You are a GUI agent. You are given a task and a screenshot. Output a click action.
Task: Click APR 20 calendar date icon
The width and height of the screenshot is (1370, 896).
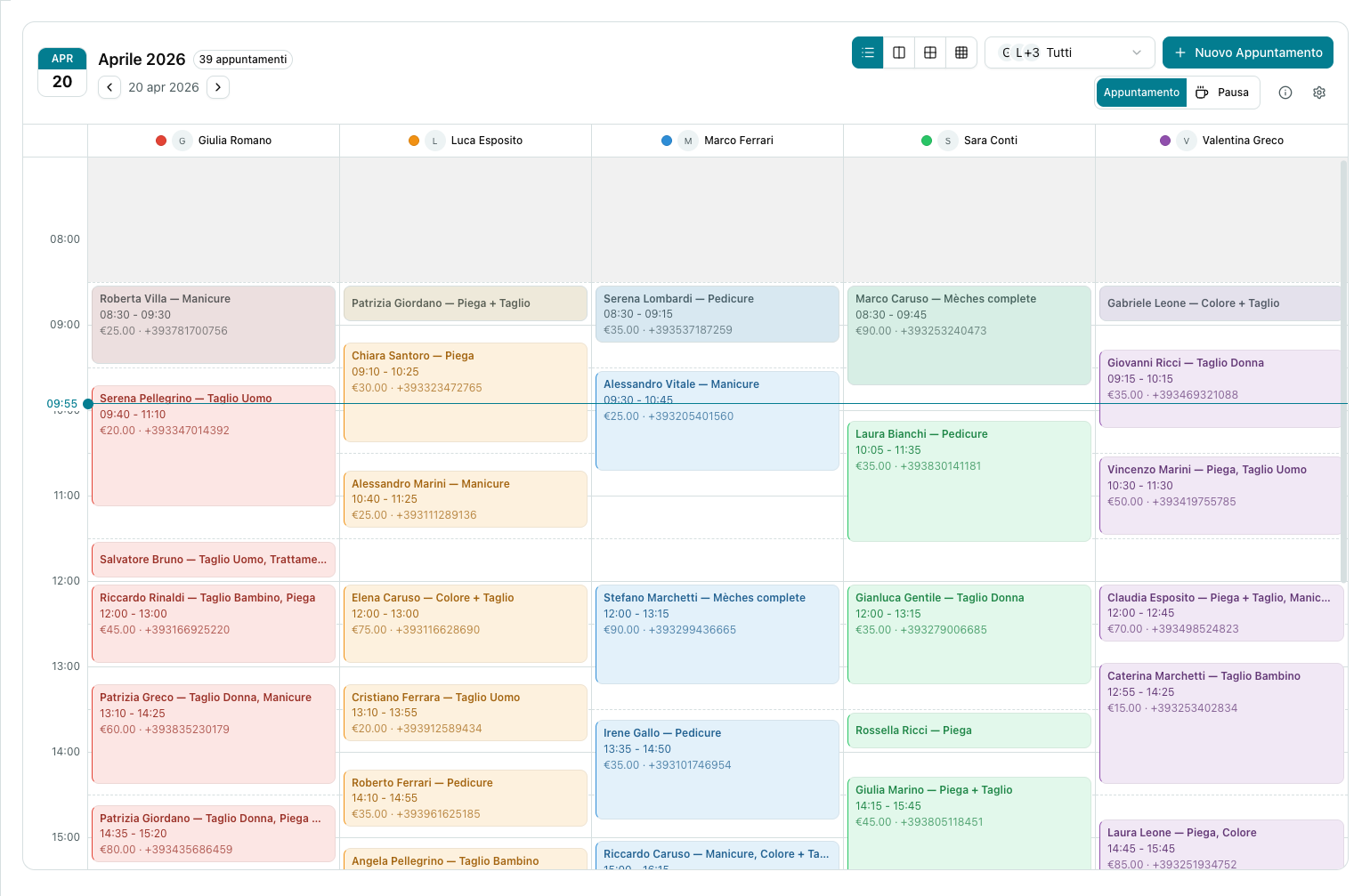pos(62,71)
